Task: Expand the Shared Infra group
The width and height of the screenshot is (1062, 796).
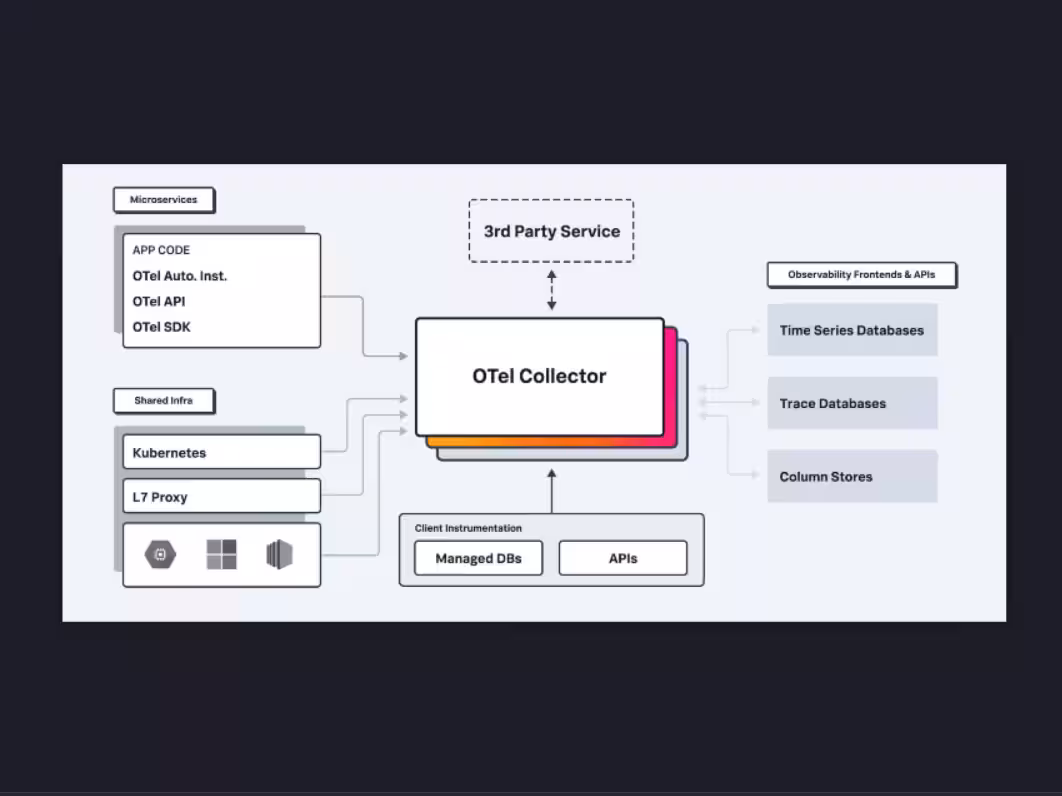Action: click(x=163, y=400)
